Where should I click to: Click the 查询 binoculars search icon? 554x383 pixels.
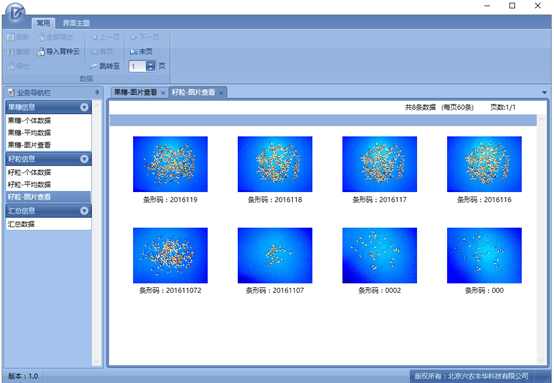11,52
